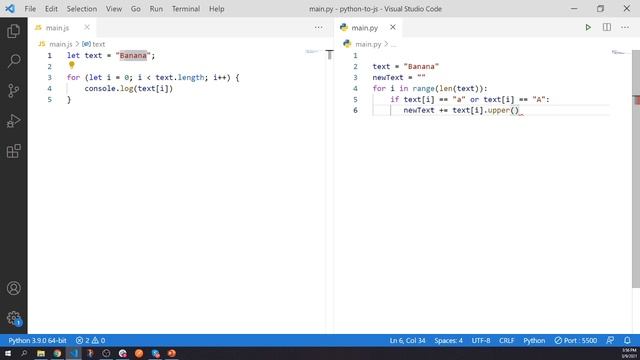The height and width of the screenshot is (360, 640).
Task: Open Chrome from taskbar
Action: (57, 353)
